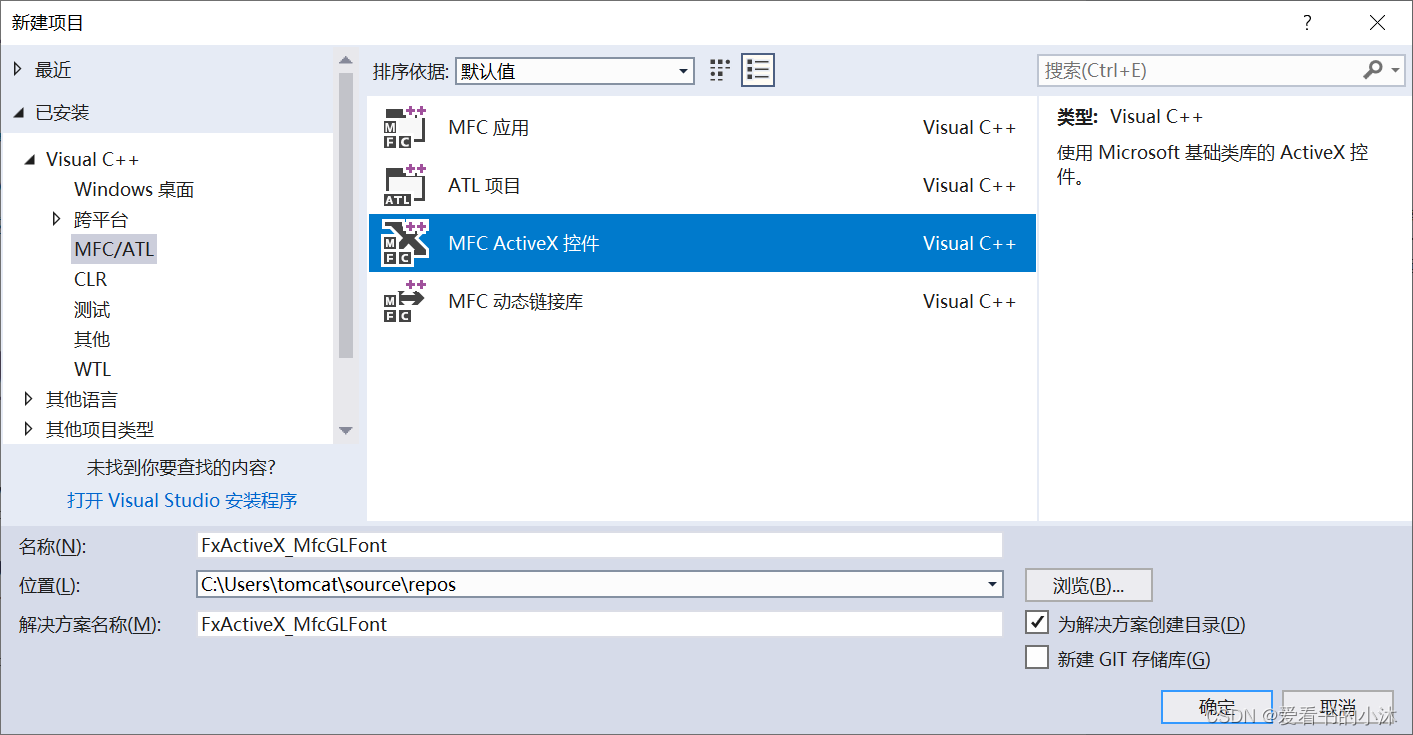Select the ATL 项目 template icon
Image resolution: width=1413 pixels, height=735 pixels.
tap(405, 185)
